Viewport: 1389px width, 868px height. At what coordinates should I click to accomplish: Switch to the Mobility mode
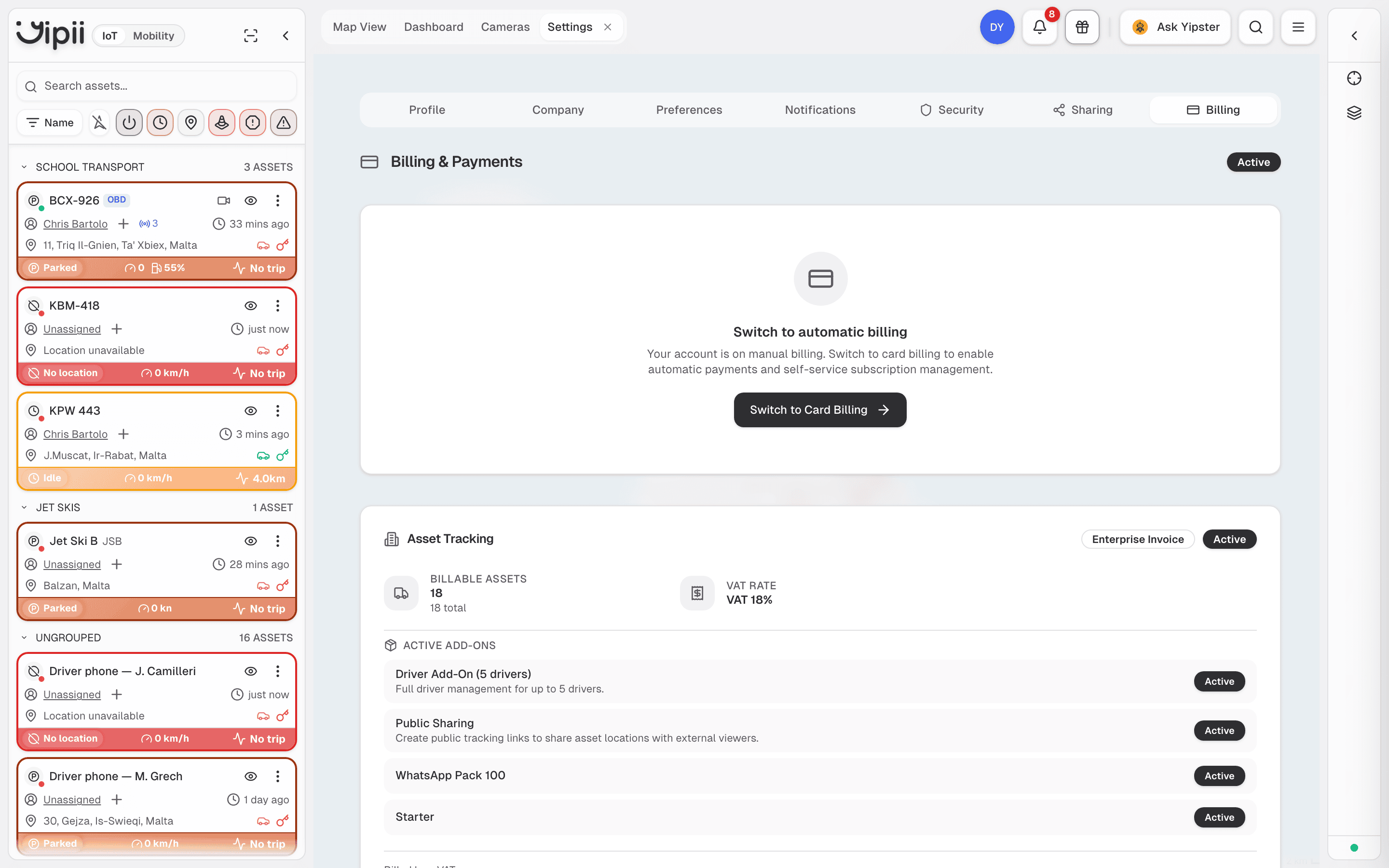(153, 36)
